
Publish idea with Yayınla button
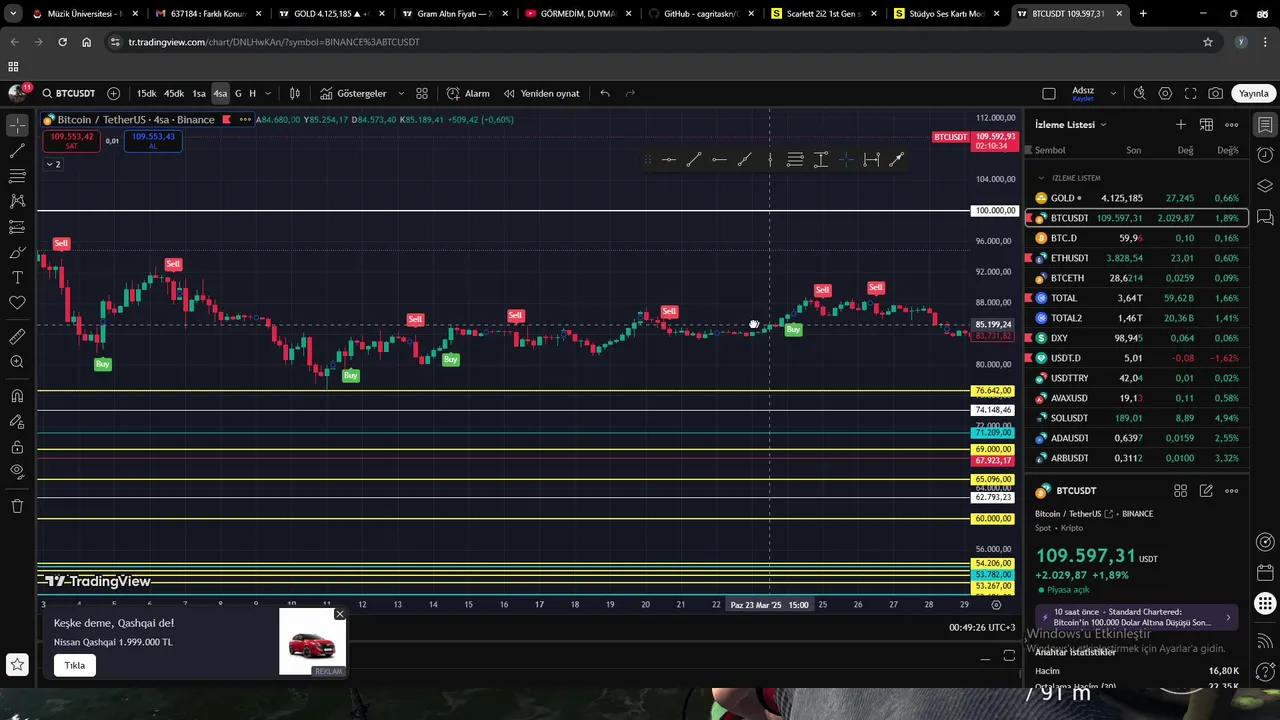point(1254,93)
